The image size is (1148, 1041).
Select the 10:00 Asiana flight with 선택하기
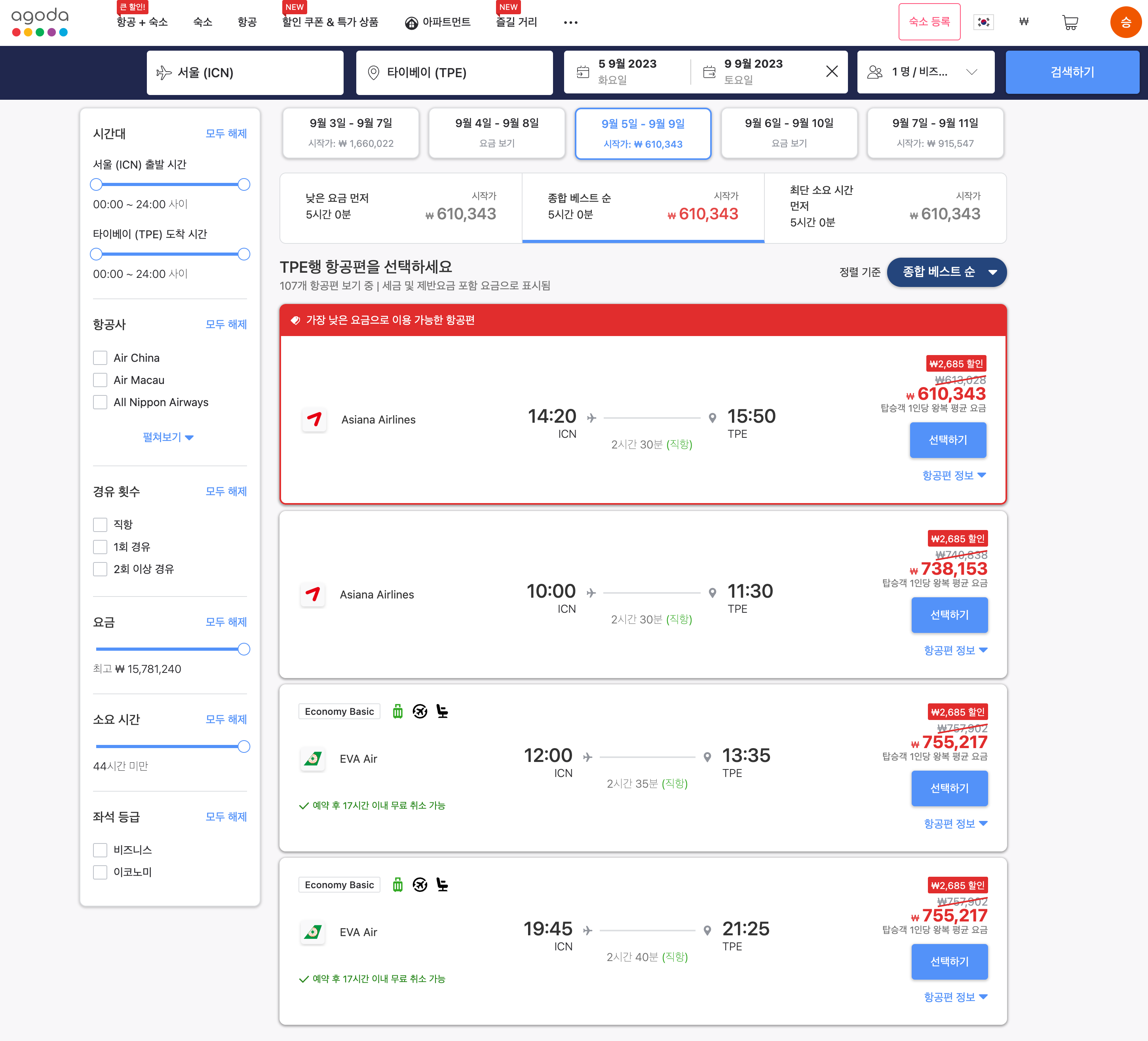(x=949, y=614)
